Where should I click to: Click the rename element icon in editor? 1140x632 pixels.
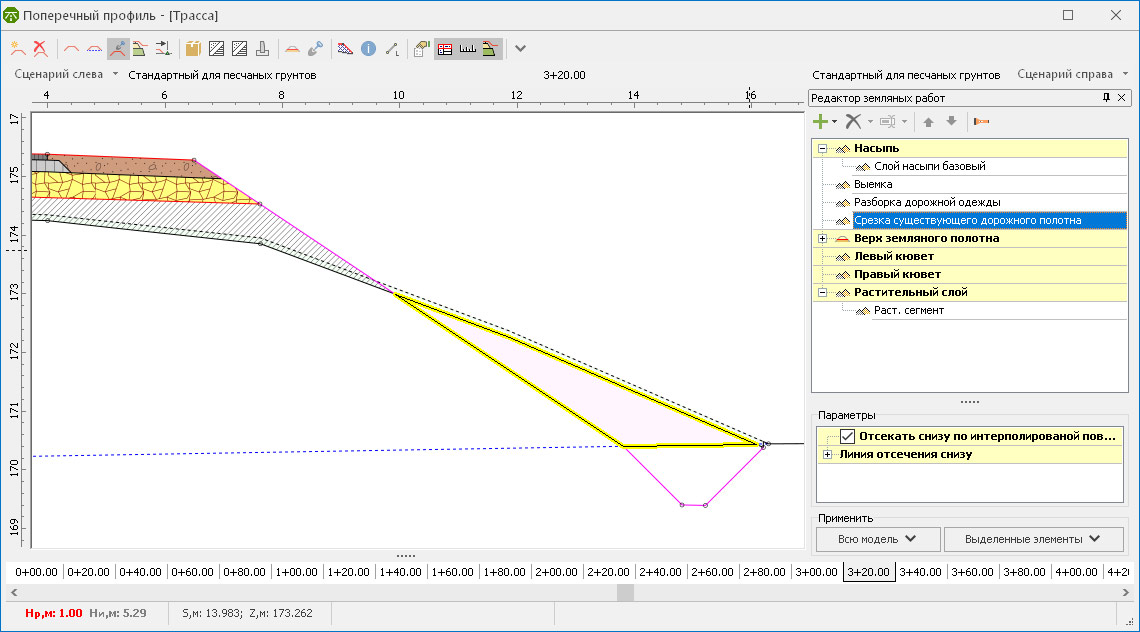coord(888,121)
